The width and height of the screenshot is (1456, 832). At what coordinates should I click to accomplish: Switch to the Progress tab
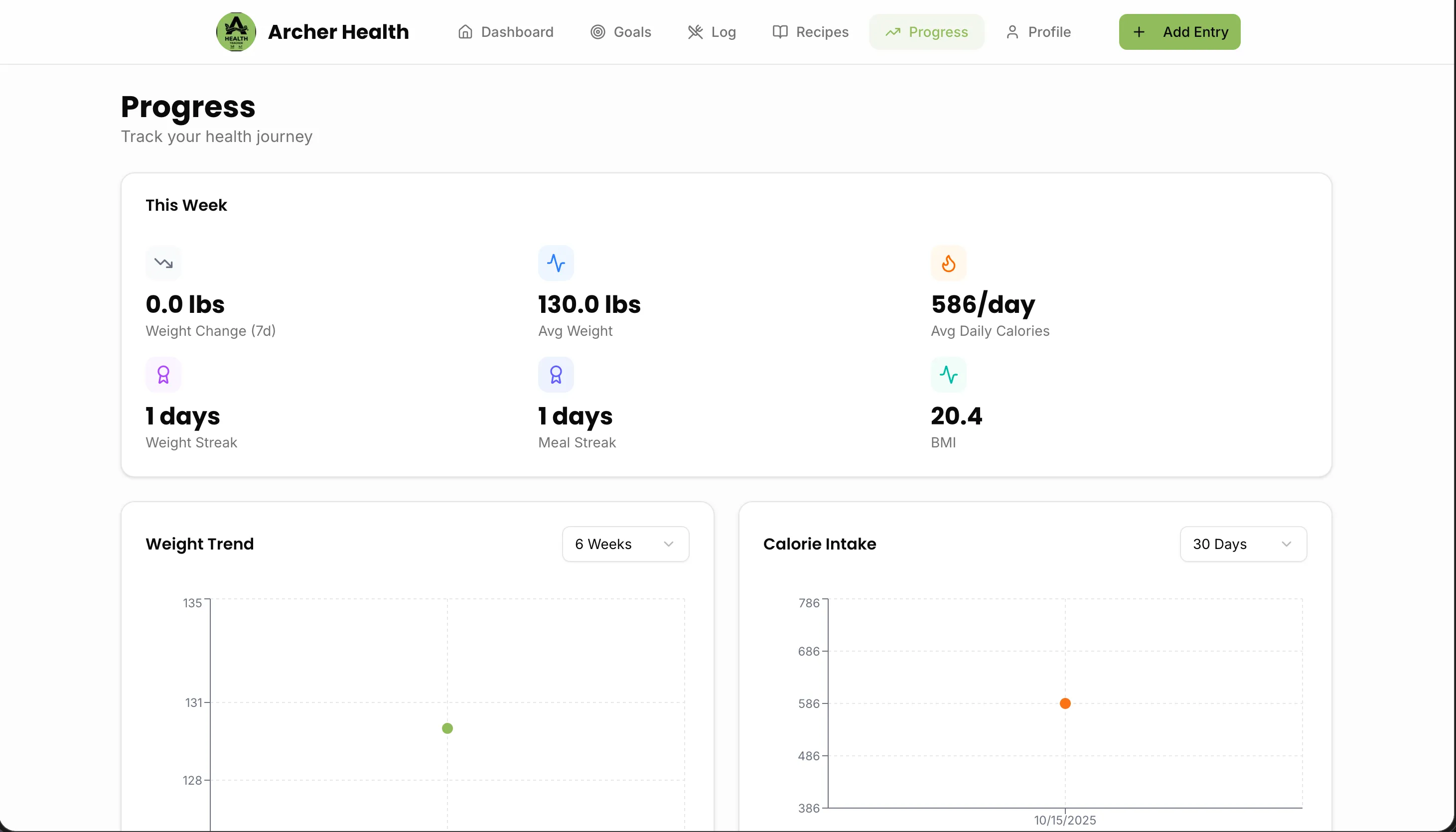pos(926,31)
